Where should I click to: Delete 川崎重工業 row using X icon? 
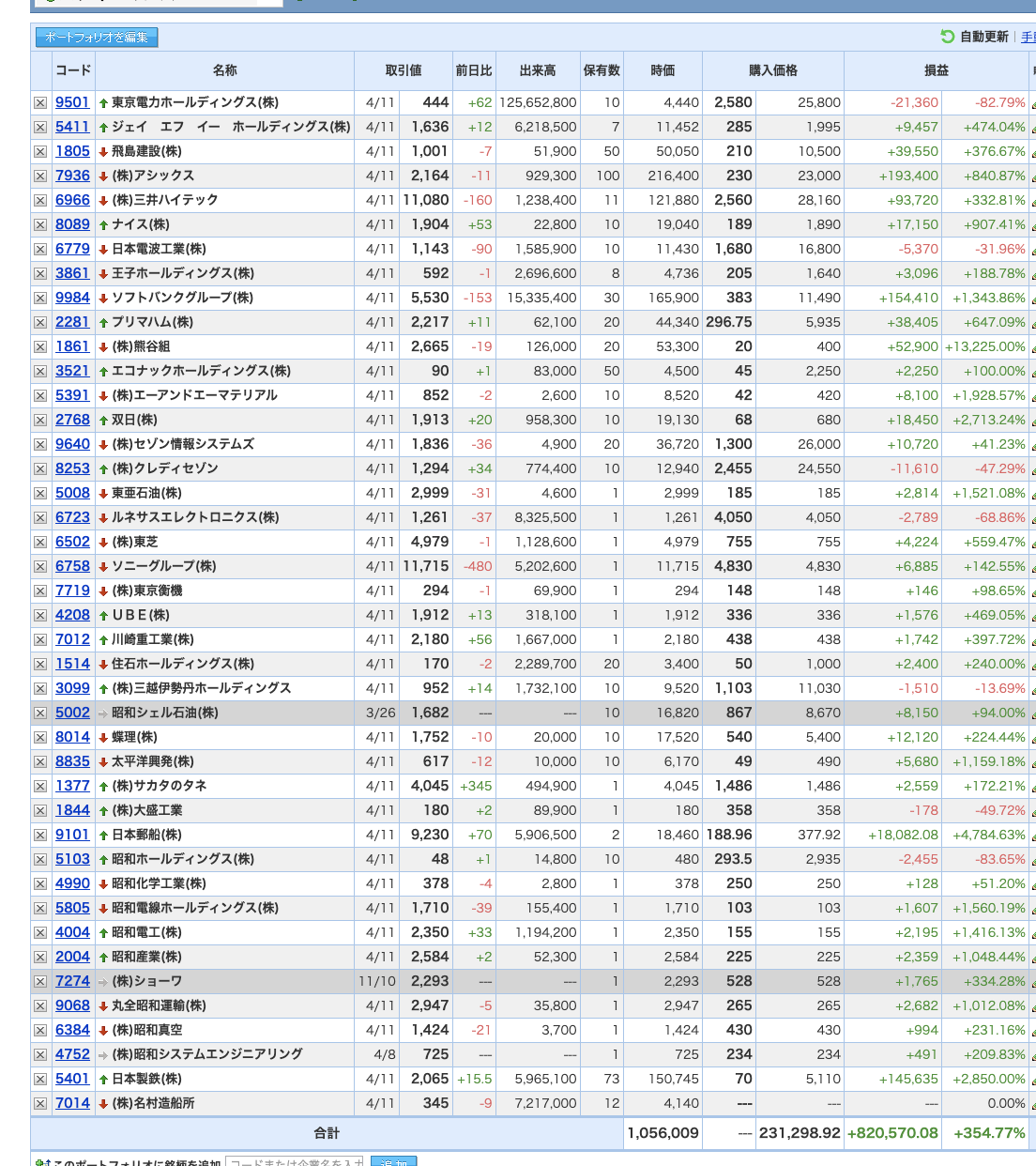click(x=40, y=639)
